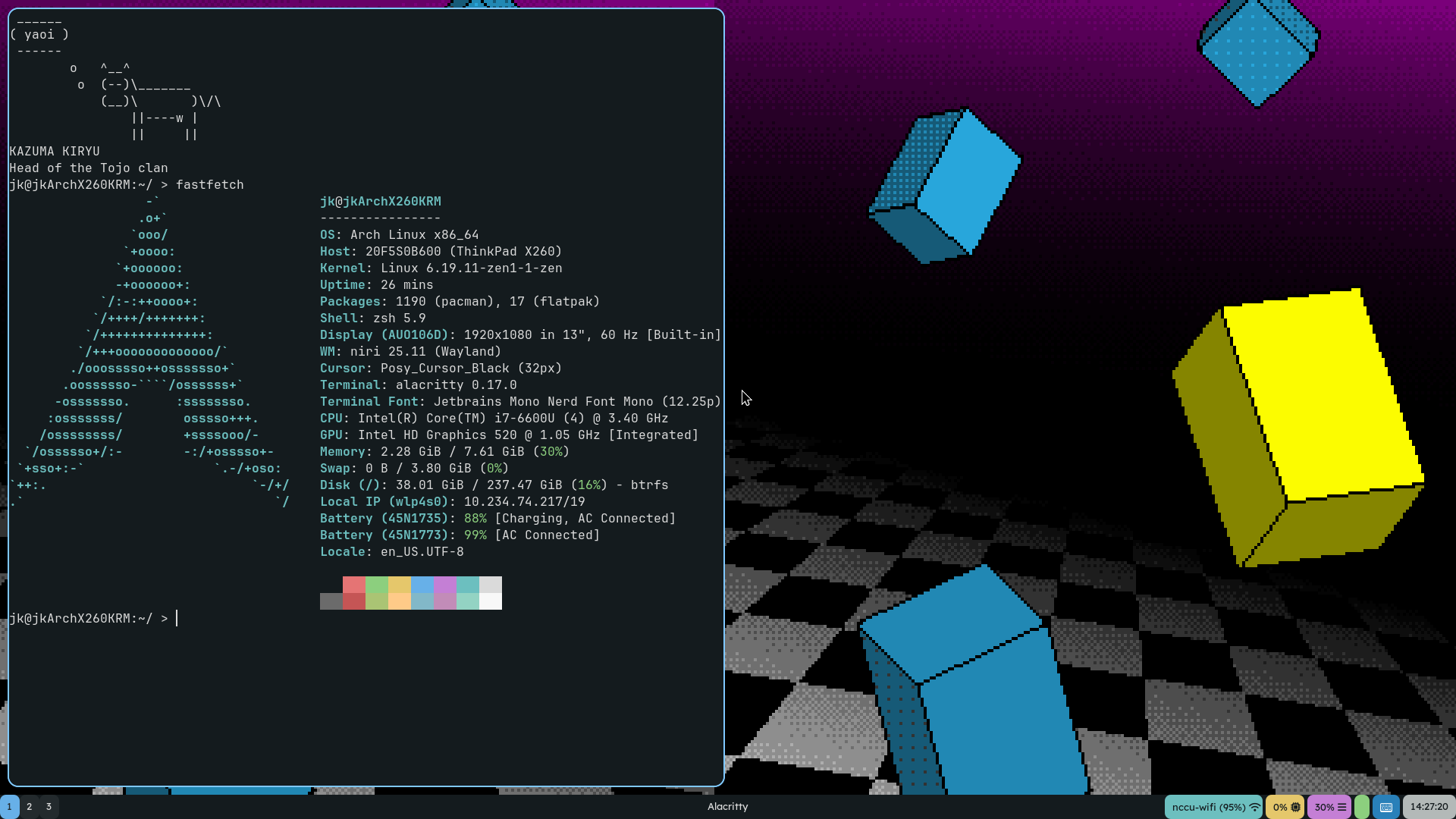Click the 'Head of the Tojo clan' line
This screenshot has height=819, width=1456.
89,168
